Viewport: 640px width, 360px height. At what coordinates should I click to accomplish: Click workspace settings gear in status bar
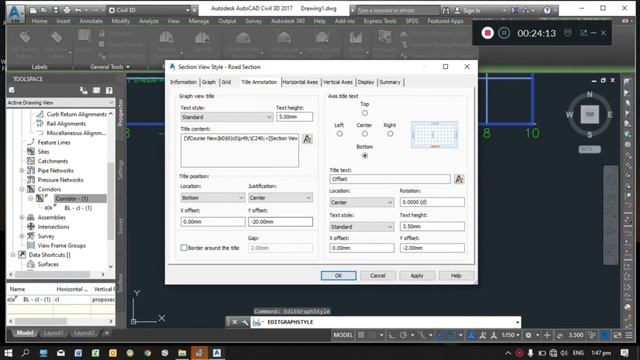528,335
